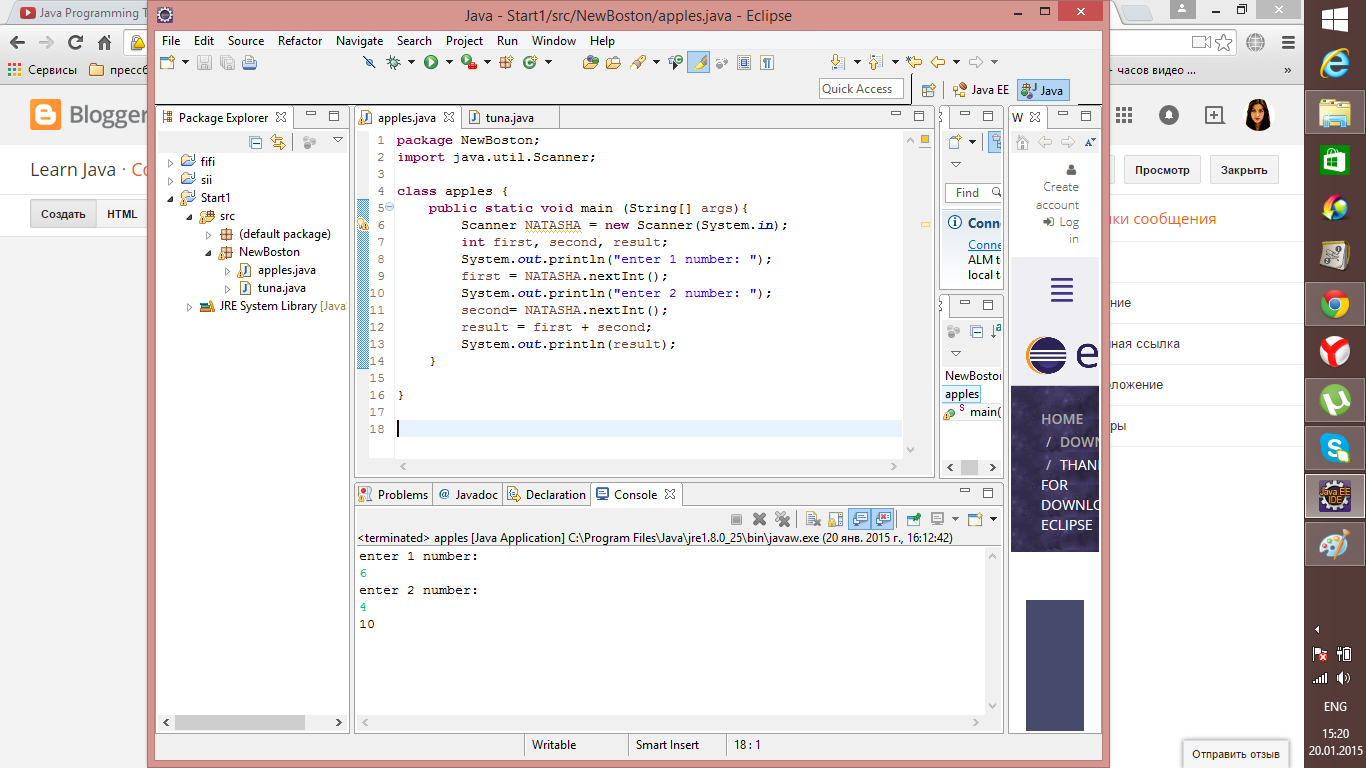Screen dimensions: 1366x768
Task: Click the Print icon in toolbar
Action: pos(247,62)
